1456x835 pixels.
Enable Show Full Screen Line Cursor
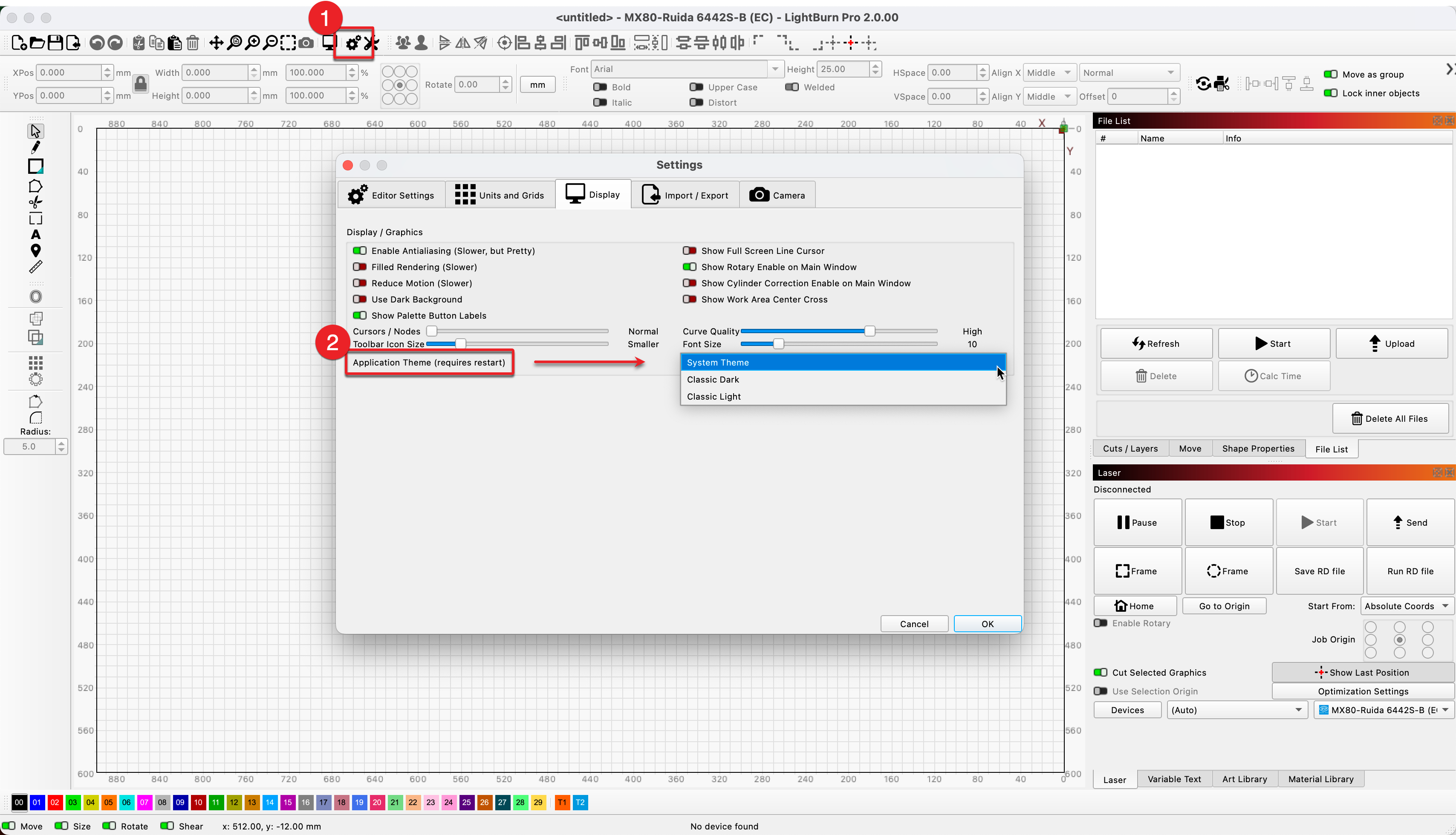[690, 250]
